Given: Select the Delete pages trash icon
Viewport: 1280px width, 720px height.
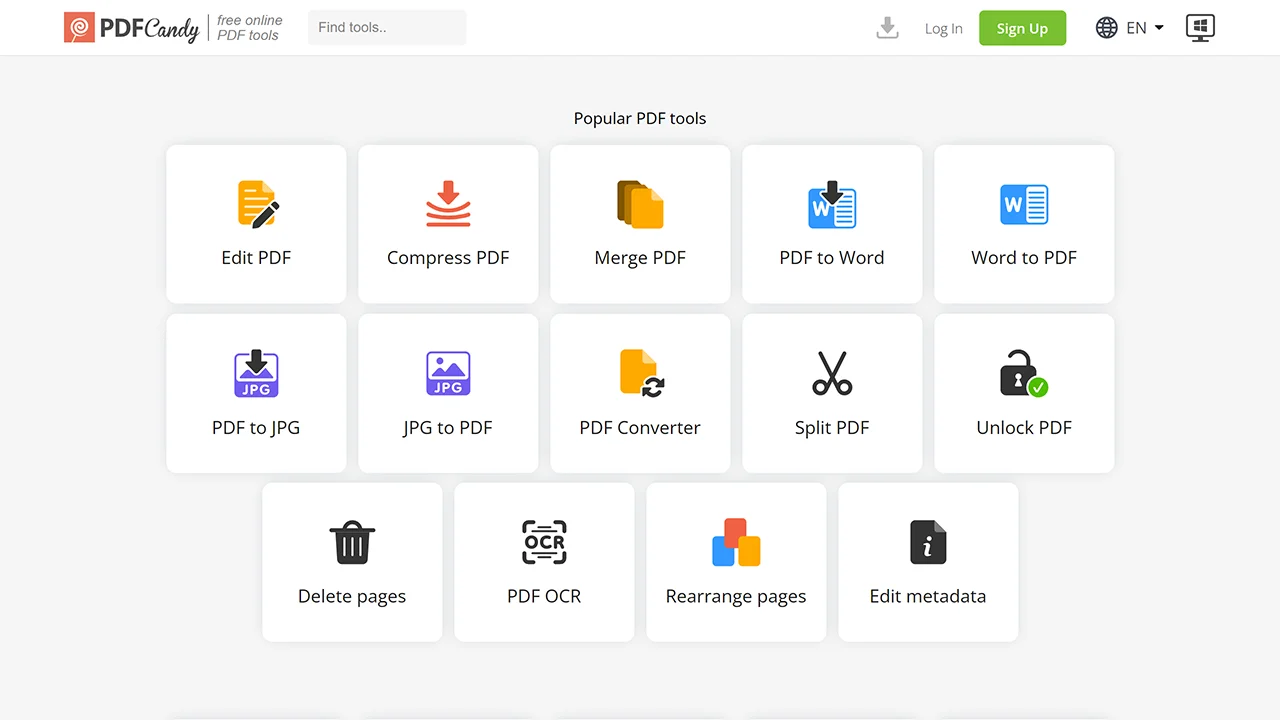Looking at the screenshot, I should click(352, 543).
